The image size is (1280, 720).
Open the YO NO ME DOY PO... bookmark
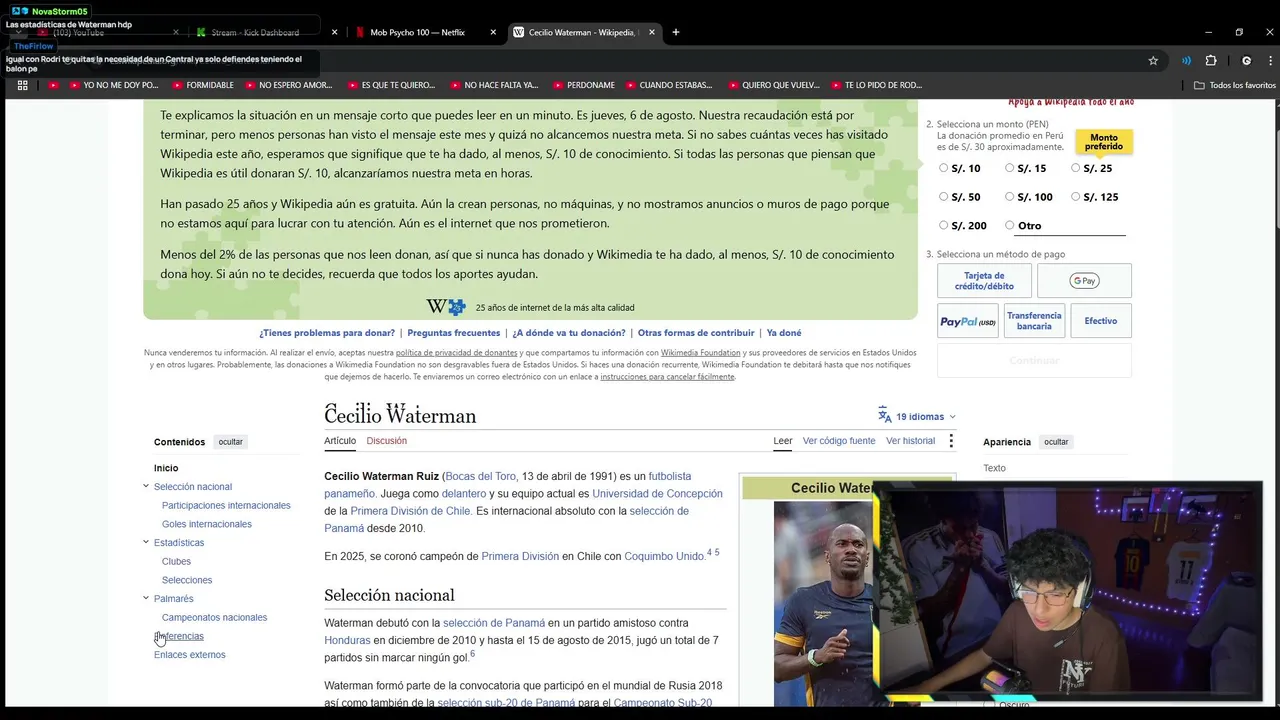point(114,85)
